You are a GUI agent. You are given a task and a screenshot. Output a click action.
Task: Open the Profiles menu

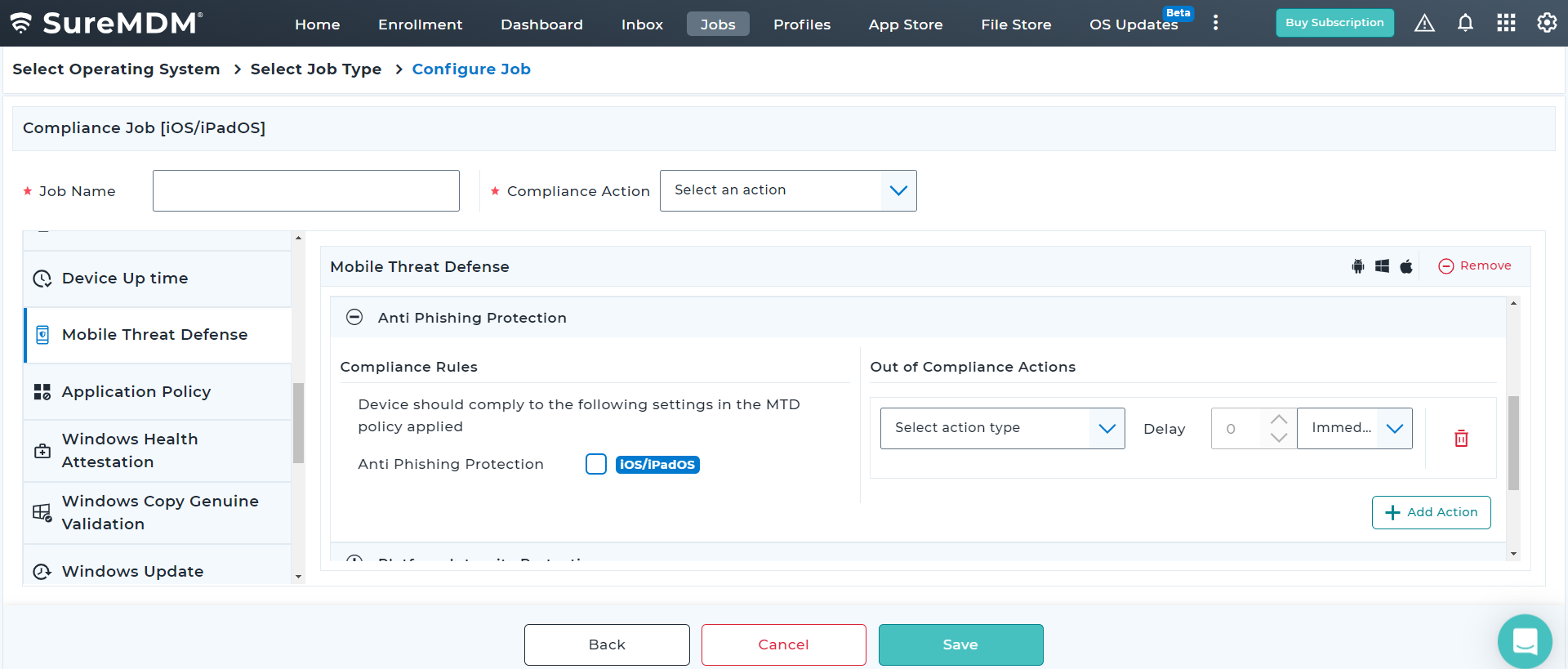(x=802, y=25)
